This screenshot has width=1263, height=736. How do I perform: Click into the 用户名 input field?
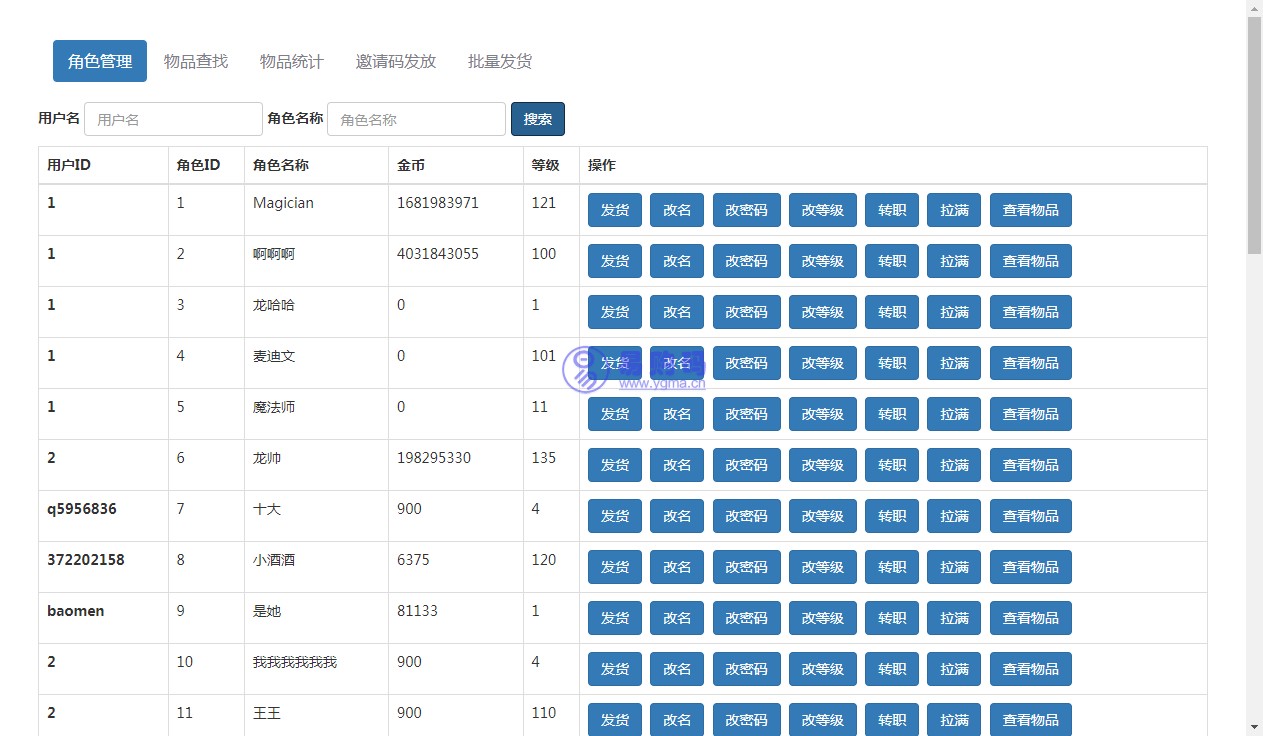tap(173, 118)
